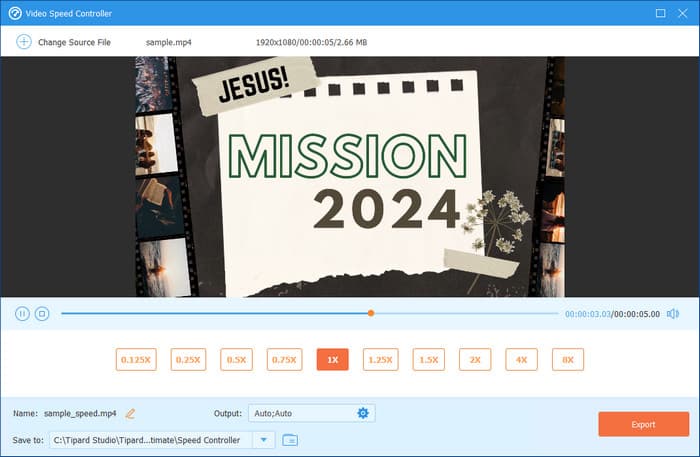Open the save folder icon

point(290,440)
